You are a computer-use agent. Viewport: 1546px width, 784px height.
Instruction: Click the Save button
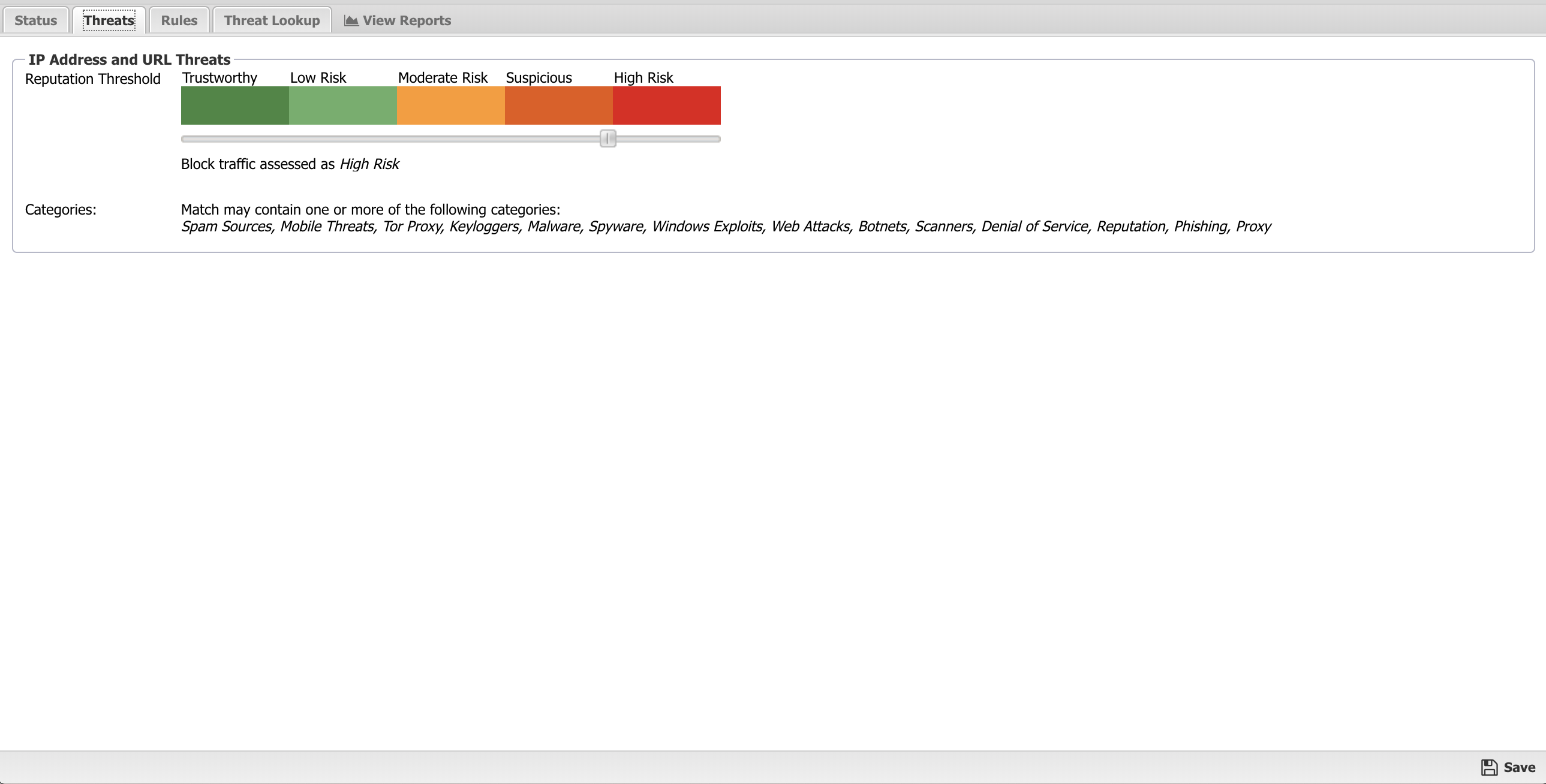pyautogui.click(x=1508, y=767)
